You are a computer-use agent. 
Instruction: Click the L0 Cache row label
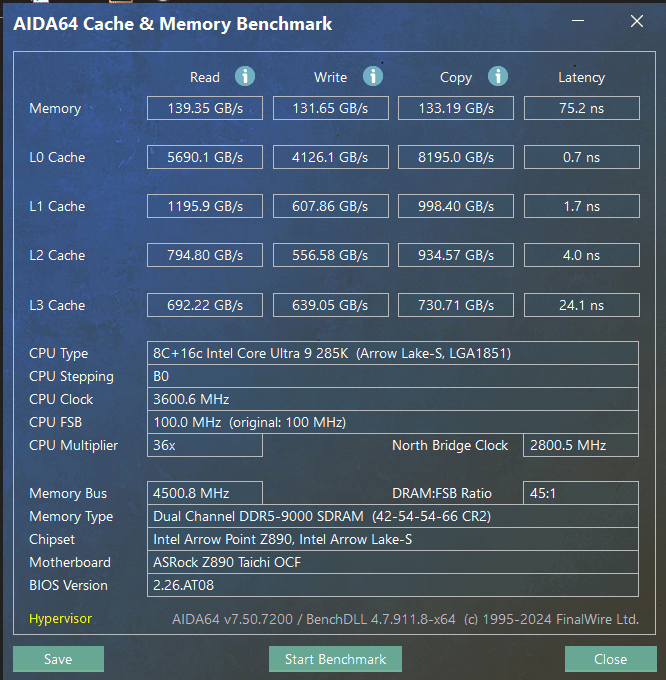tap(57, 157)
